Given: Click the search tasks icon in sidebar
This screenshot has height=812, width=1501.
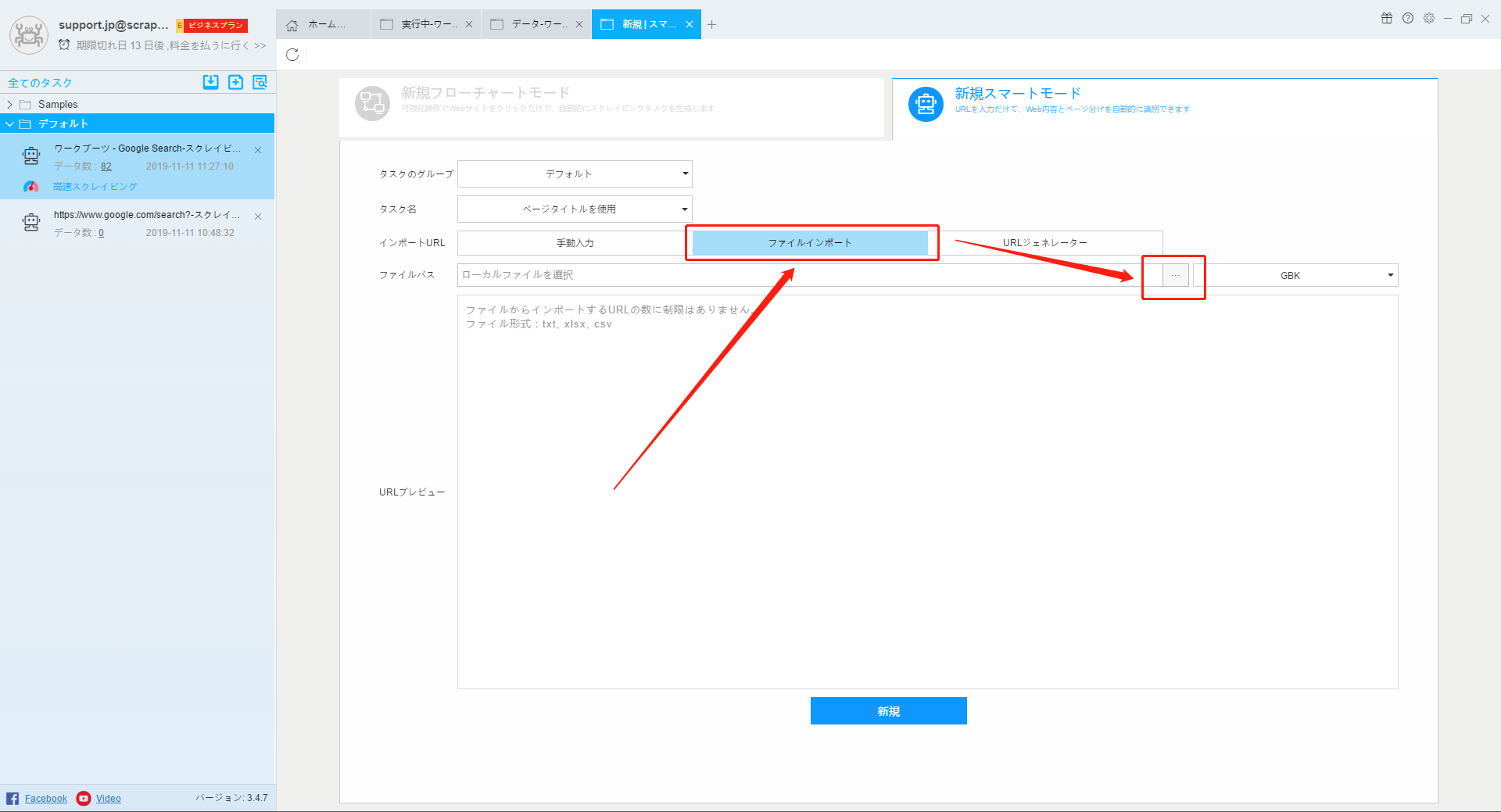Looking at the screenshot, I should pos(260,82).
